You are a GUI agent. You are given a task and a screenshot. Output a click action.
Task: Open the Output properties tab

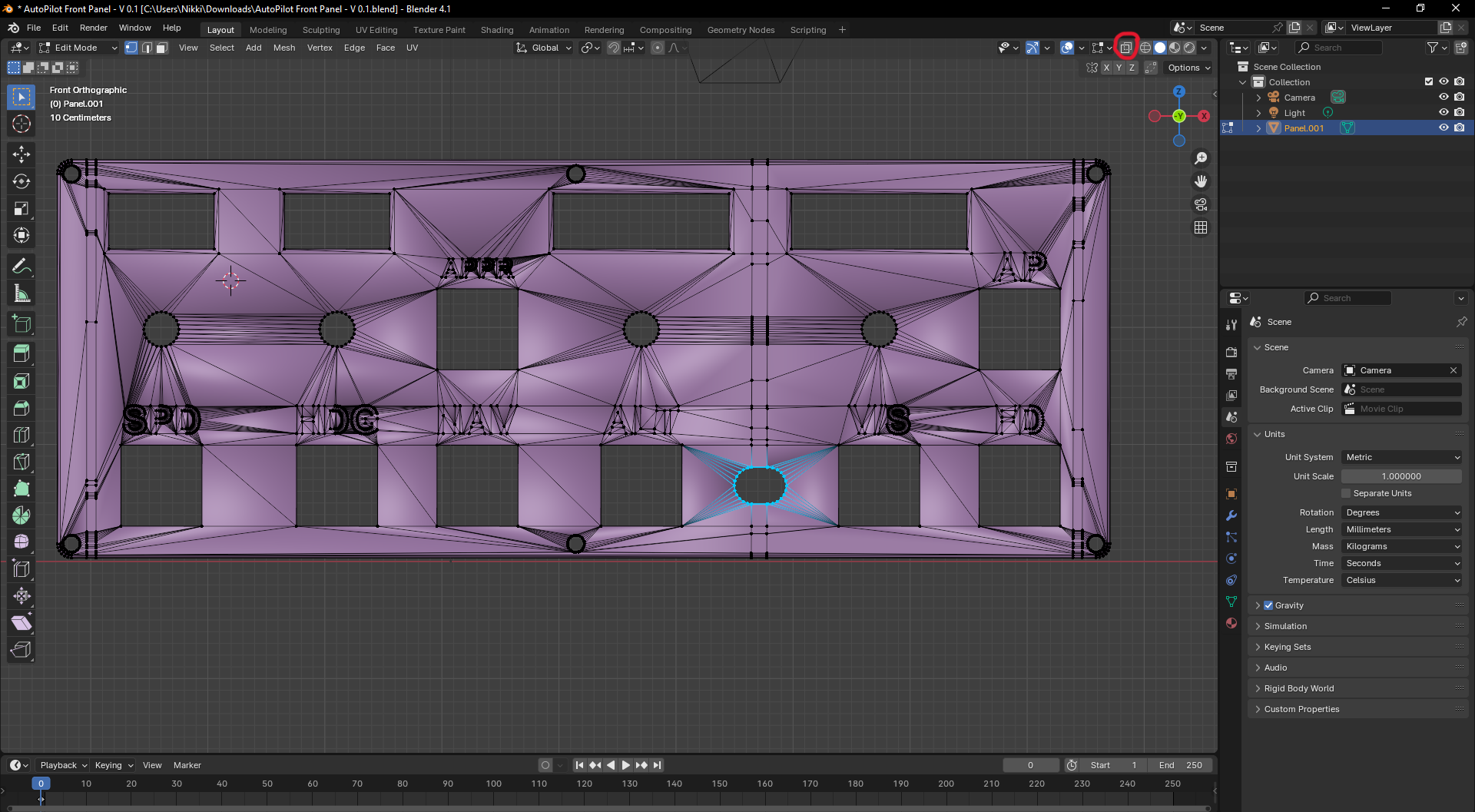point(1231,373)
